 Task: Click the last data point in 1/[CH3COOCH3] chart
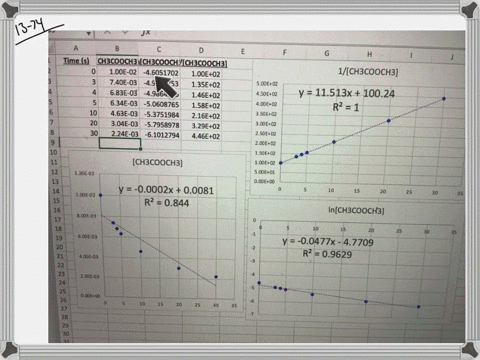tap(444, 99)
